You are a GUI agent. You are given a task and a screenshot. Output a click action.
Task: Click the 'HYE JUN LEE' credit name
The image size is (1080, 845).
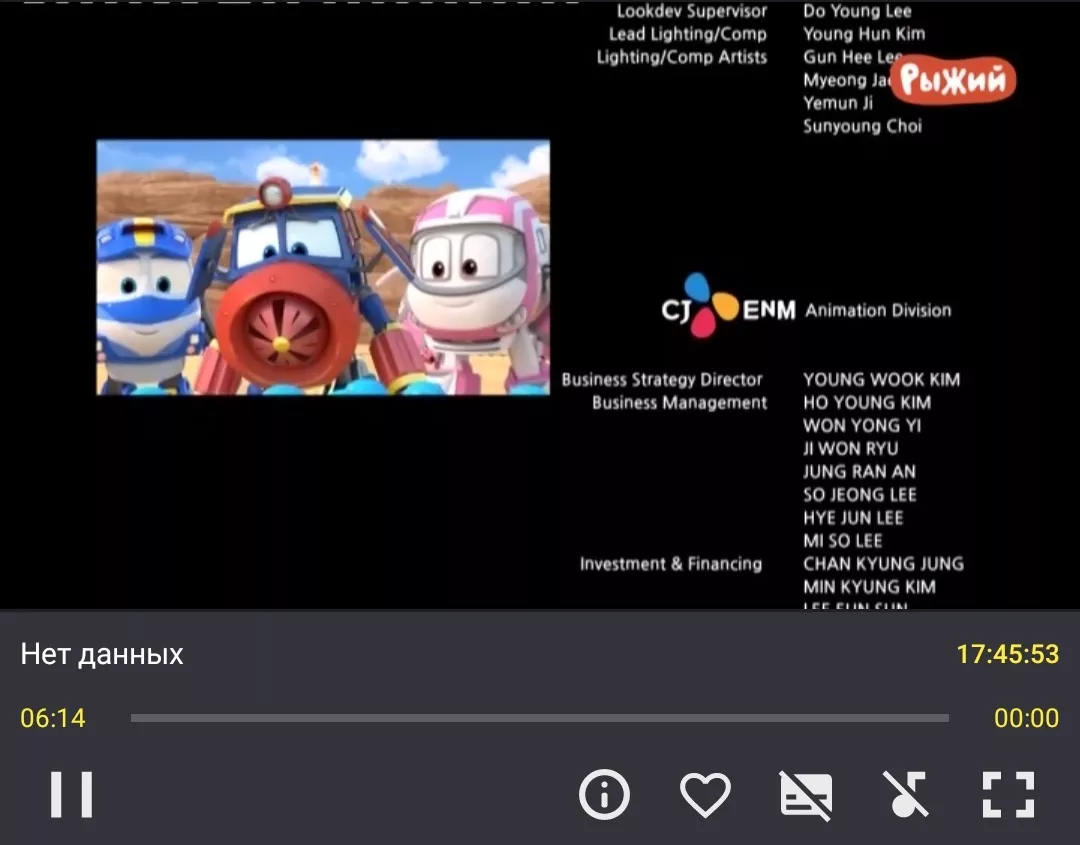point(853,518)
